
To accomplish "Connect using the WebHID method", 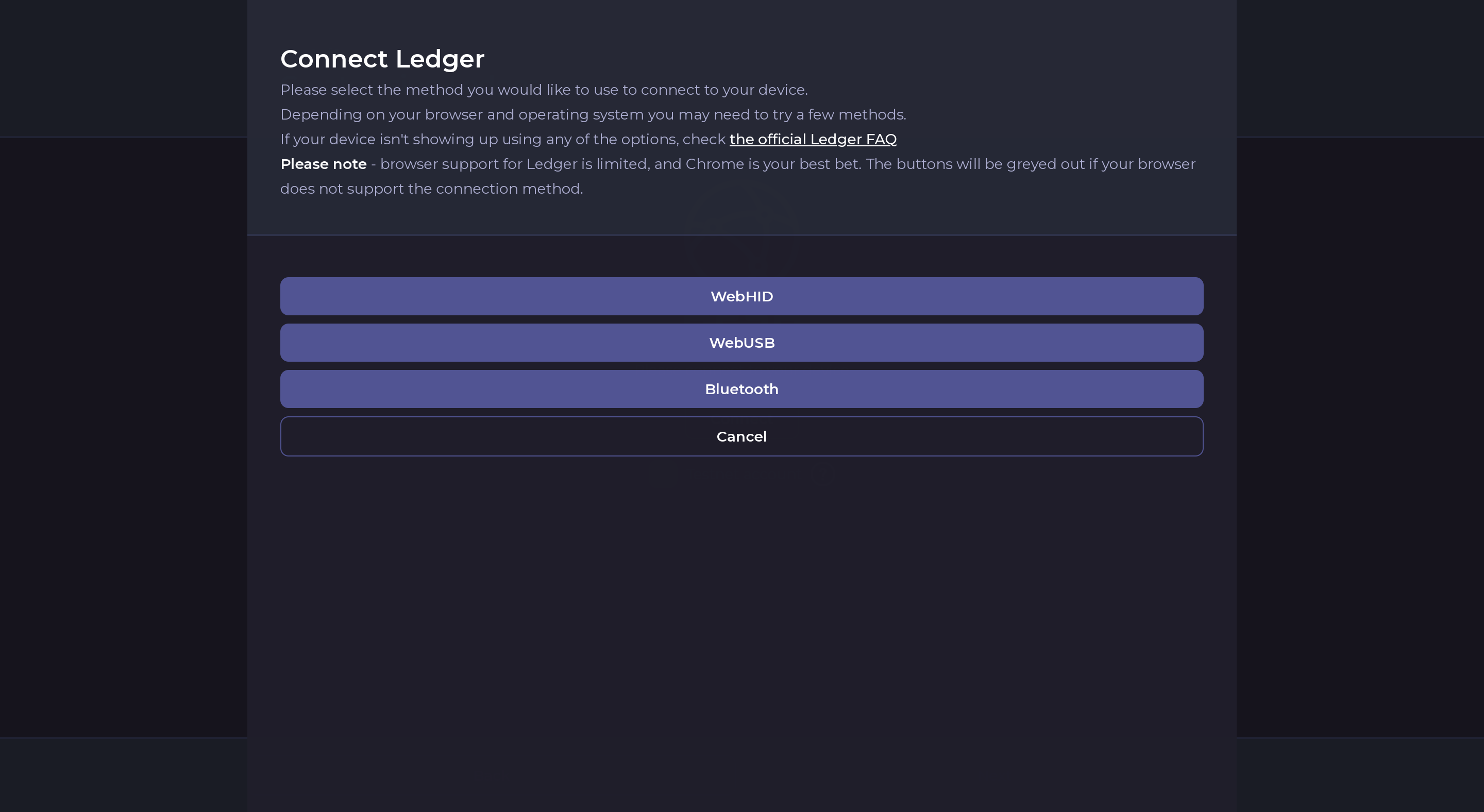I will point(741,297).
